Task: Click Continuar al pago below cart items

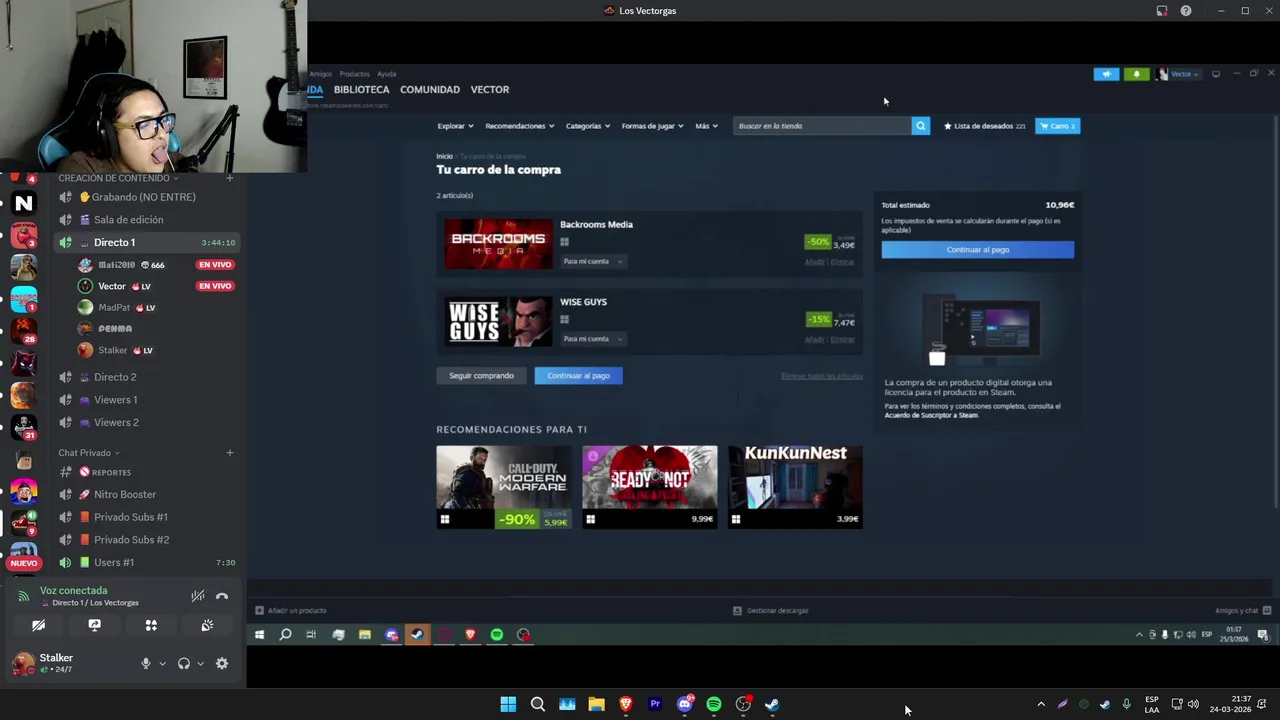Action: point(578,375)
